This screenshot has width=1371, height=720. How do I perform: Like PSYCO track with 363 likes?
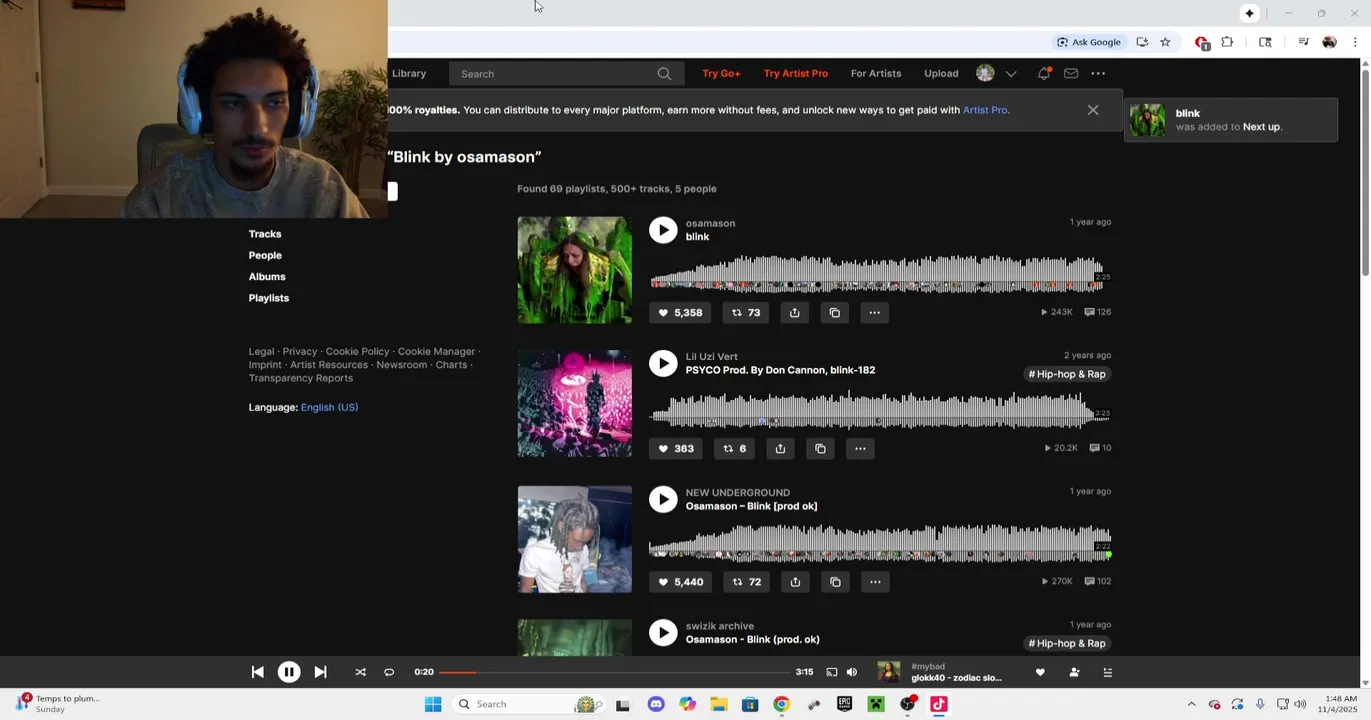676,449
